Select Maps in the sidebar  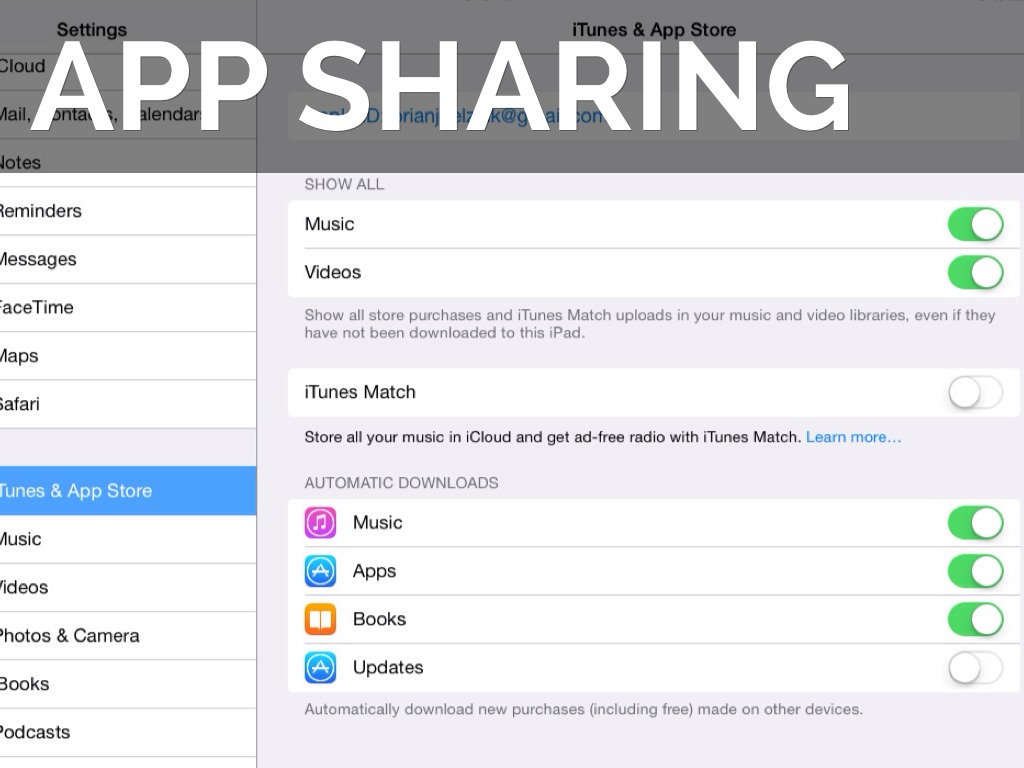[x=60, y=356]
